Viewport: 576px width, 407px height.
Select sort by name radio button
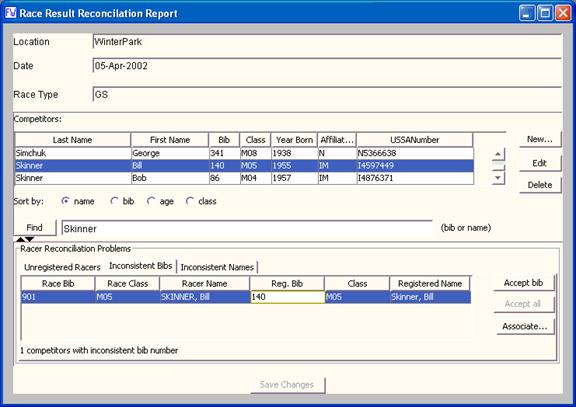point(65,201)
